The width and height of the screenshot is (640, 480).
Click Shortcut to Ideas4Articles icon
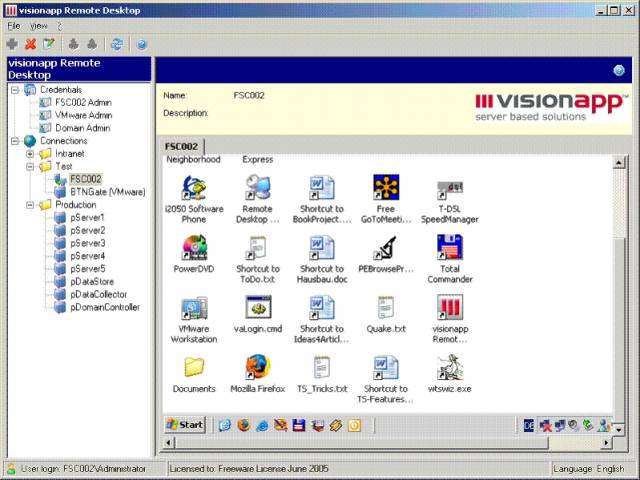(x=322, y=307)
